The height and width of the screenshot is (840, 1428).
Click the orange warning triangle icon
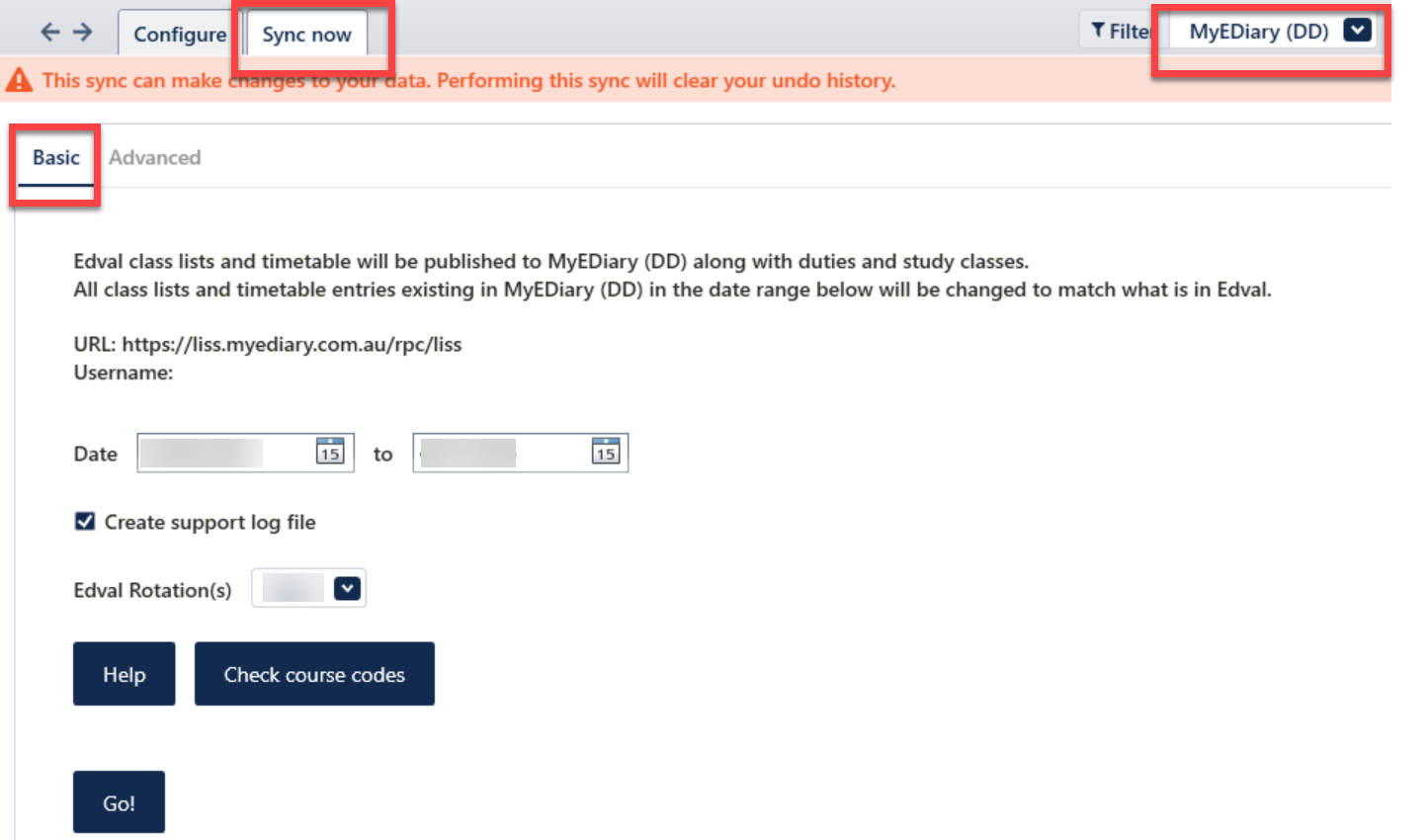pyautogui.click(x=19, y=79)
